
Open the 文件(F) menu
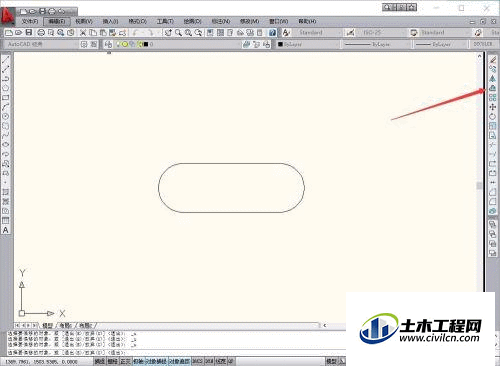click(x=30, y=21)
